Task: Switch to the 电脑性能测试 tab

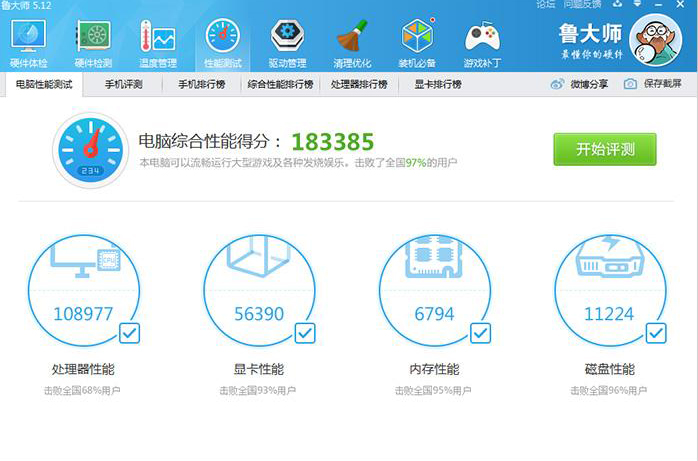Action: click(x=44, y=85)
